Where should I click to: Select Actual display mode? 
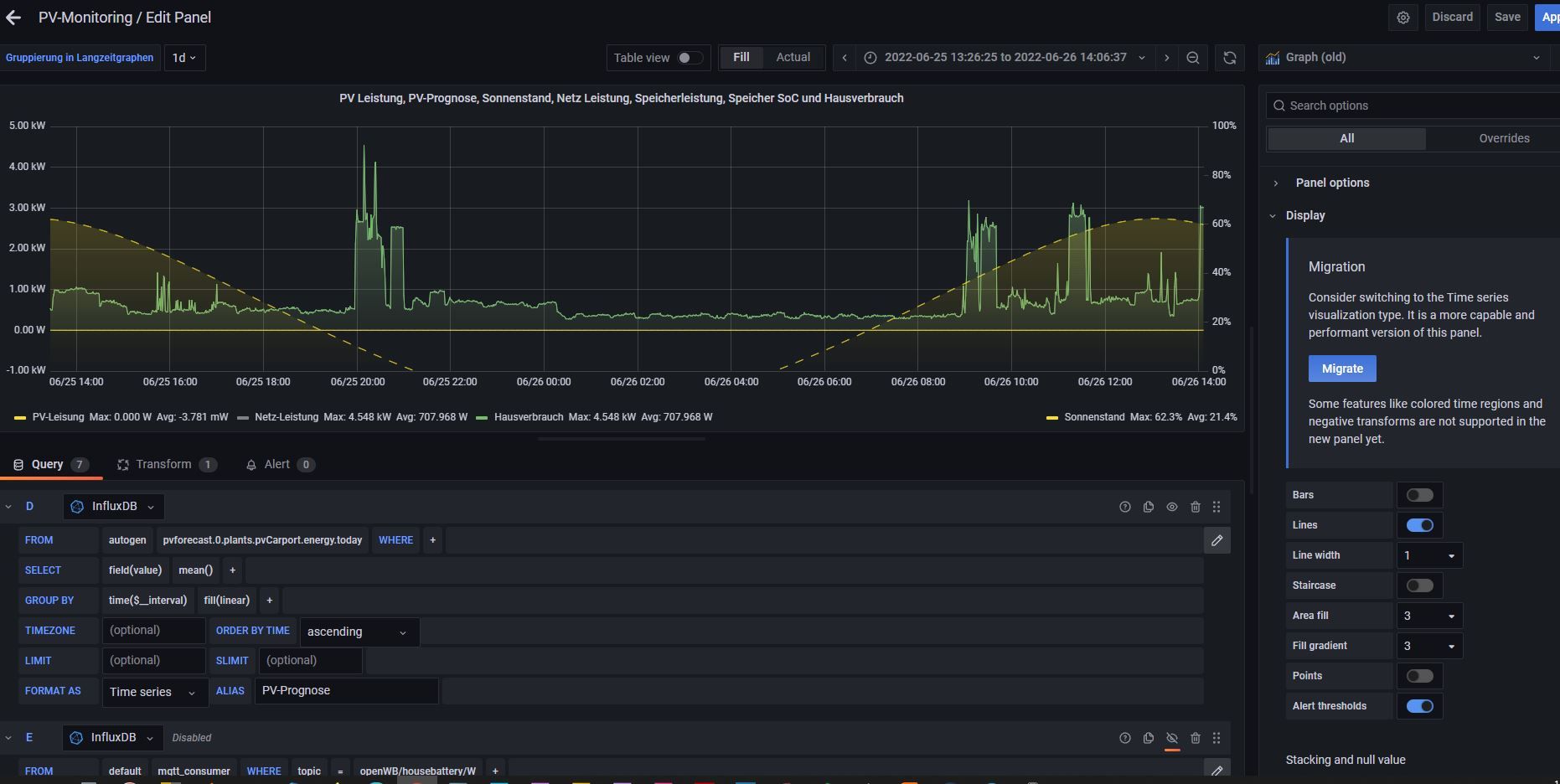point(793,58)
